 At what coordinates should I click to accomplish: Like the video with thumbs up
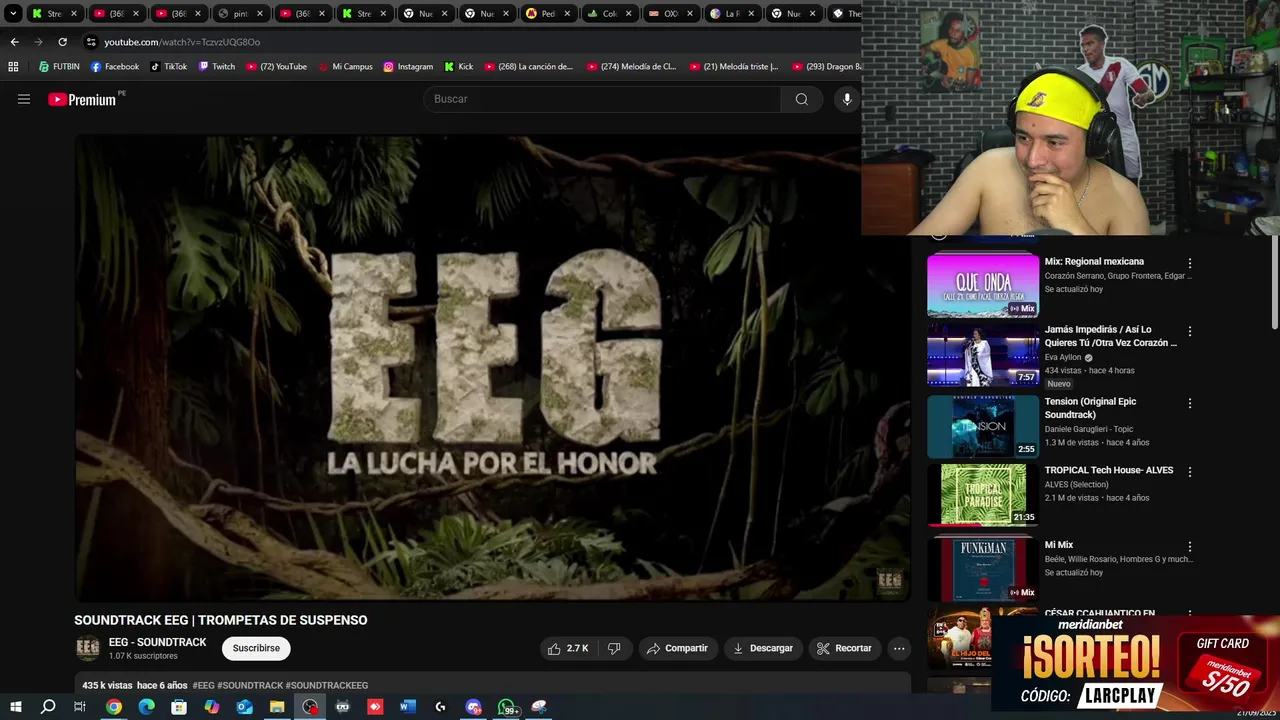click(567, 648)
